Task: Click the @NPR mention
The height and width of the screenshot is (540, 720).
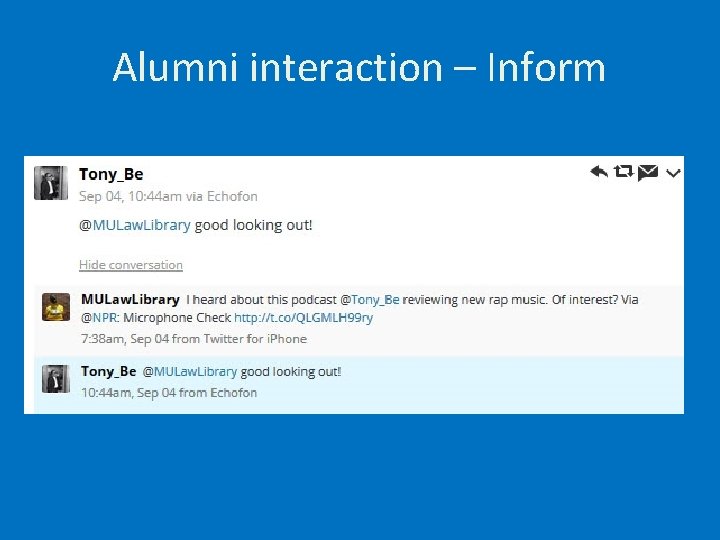Action: (x=100, y=317)
